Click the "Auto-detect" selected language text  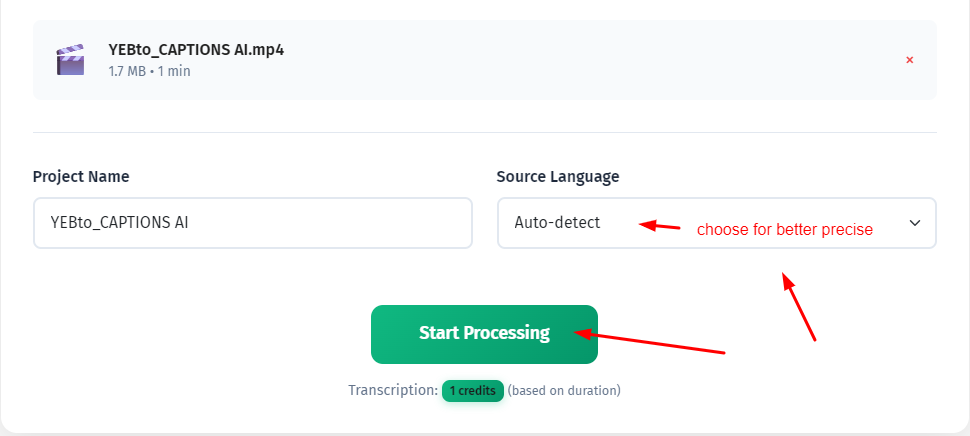point(557,223)
